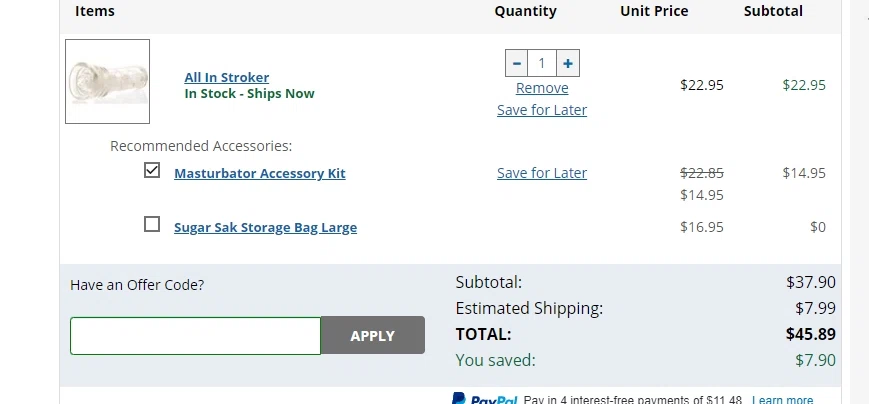Apply the offer code
The image size is (869, 404).
click(373, 335)
